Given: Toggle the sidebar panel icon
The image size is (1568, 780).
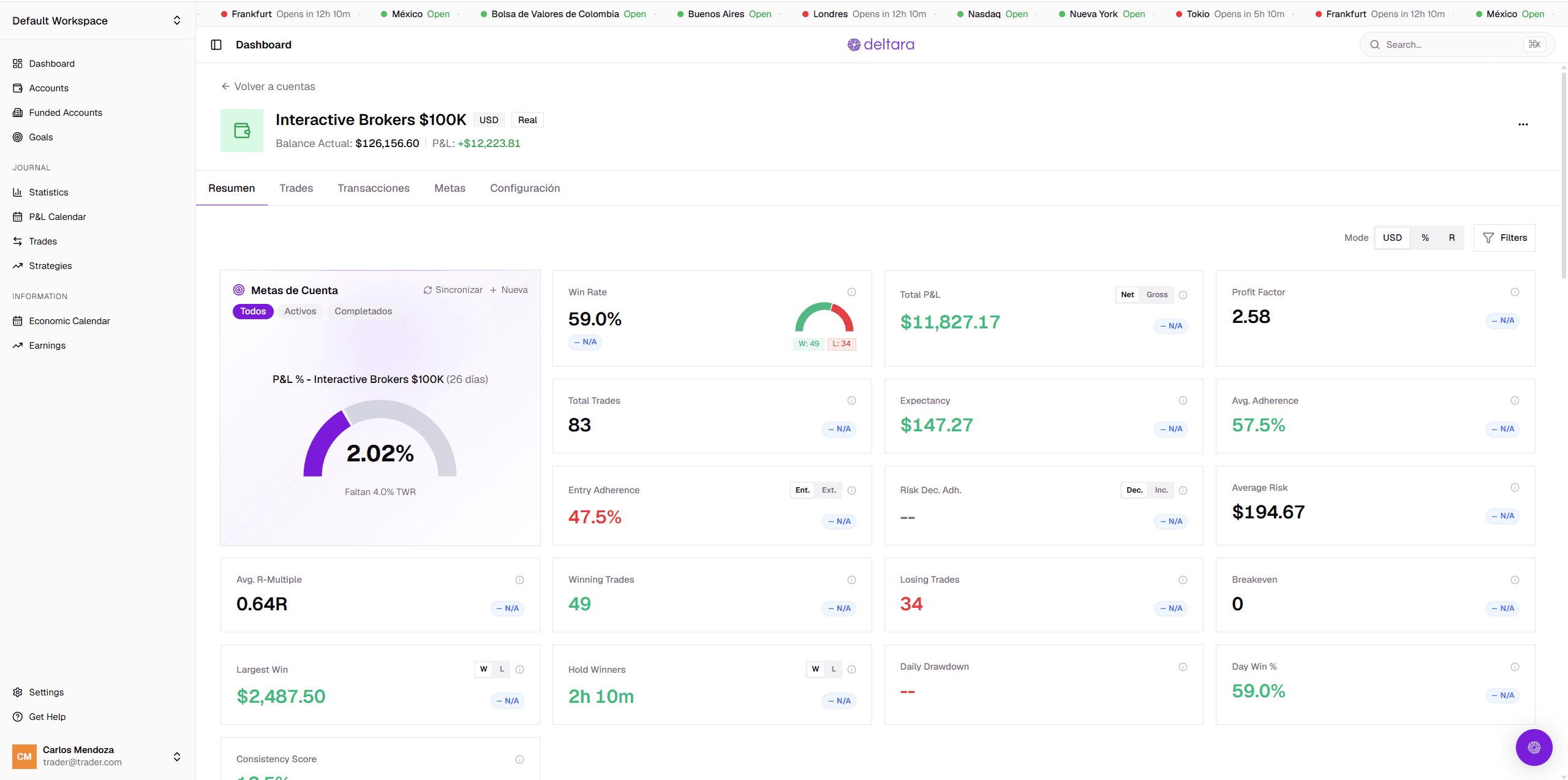Looking at the screenshot, I should click(216, 45).
